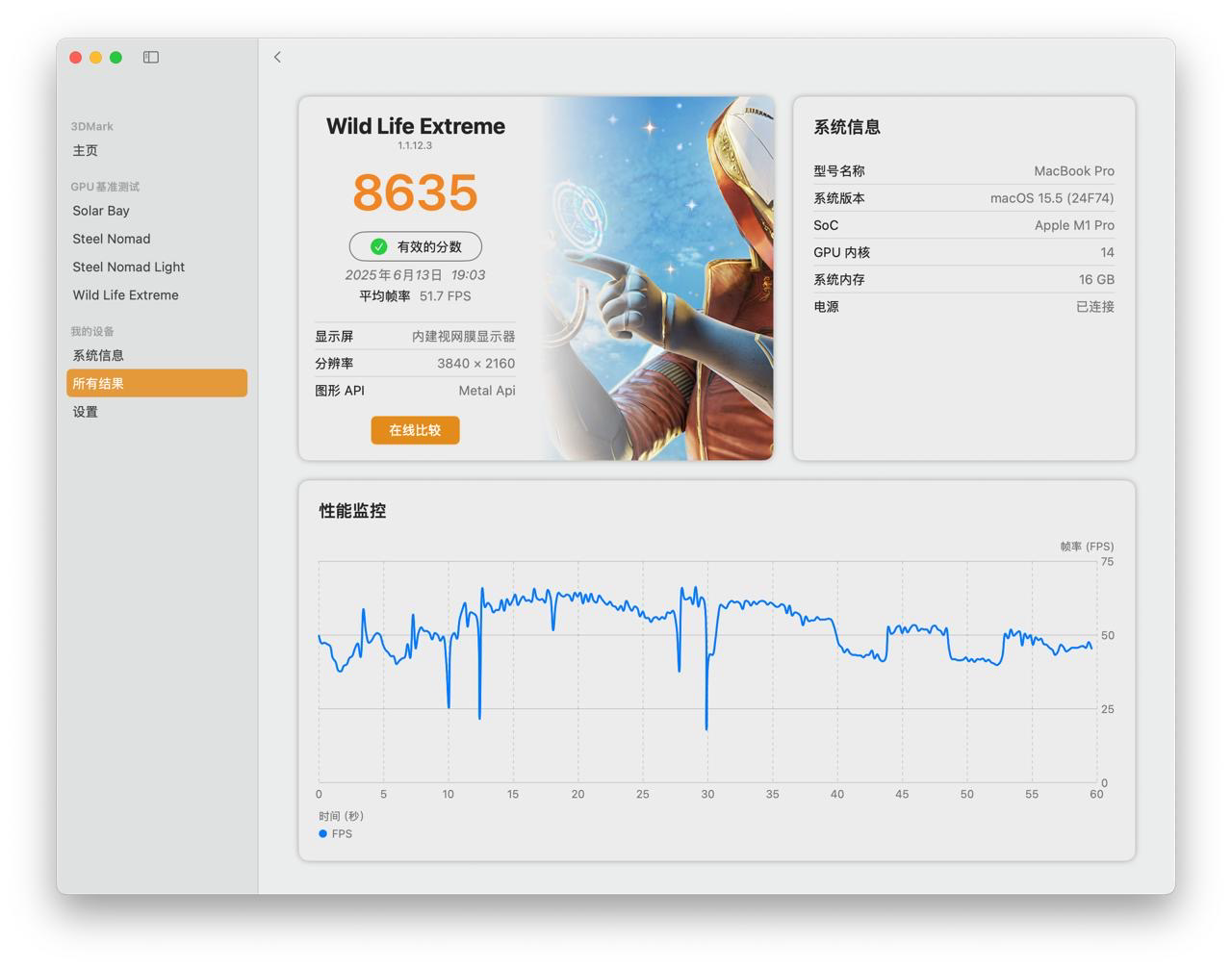The image size is (1232, 969).
Task: Click the 我的设备 section header
Action: 92,331
